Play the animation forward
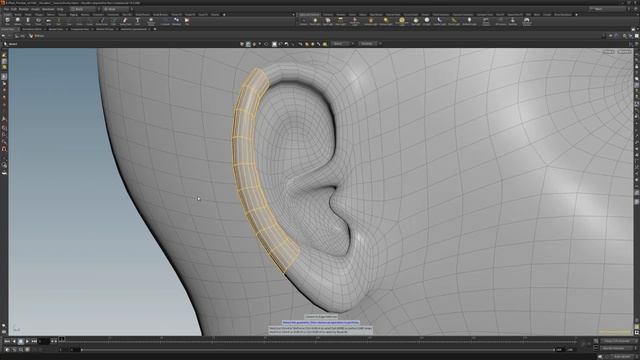The image size is (640, 360). click(27, 341)
